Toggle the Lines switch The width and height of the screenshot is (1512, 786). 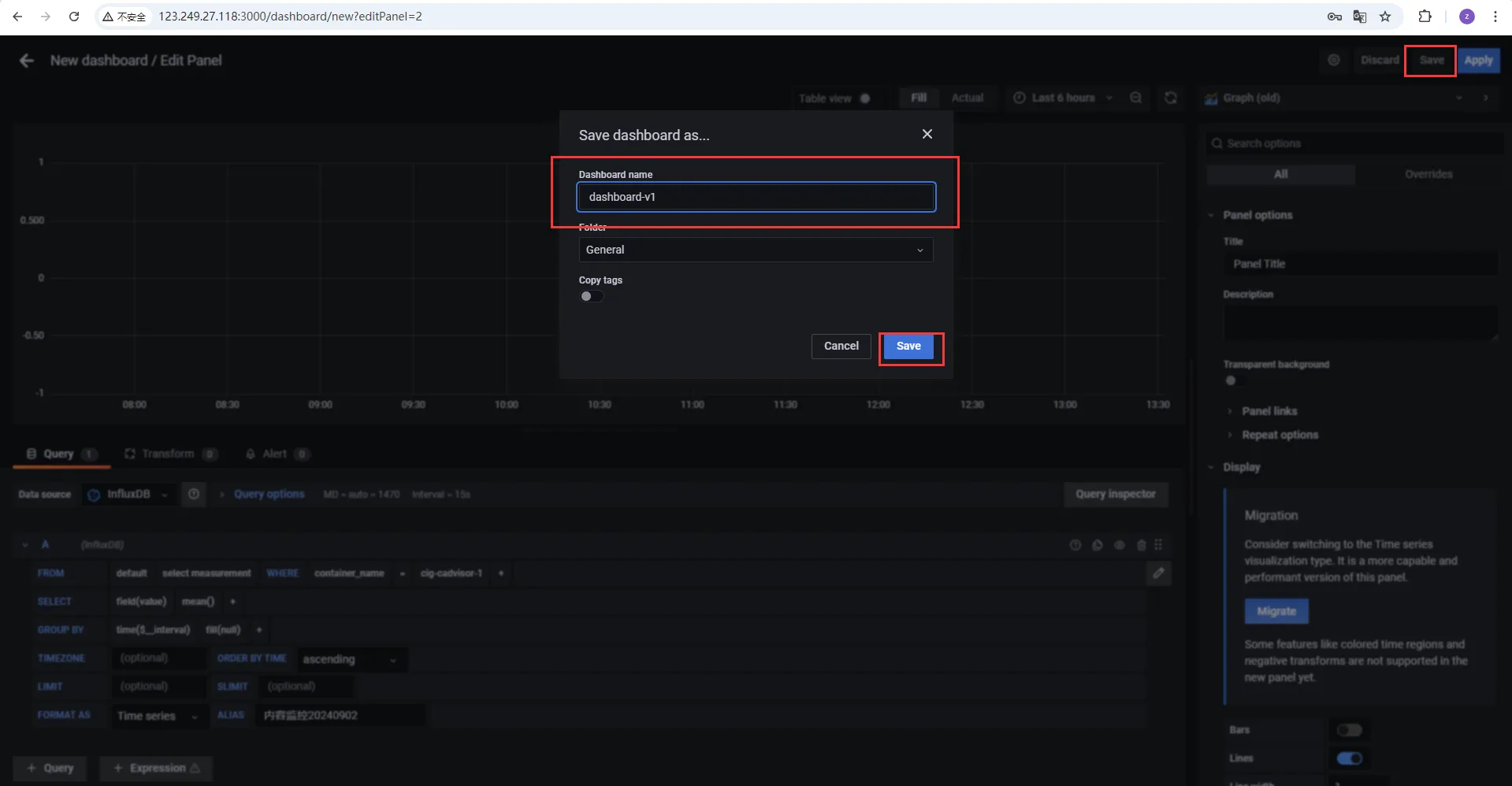[x=1349, y=758]
